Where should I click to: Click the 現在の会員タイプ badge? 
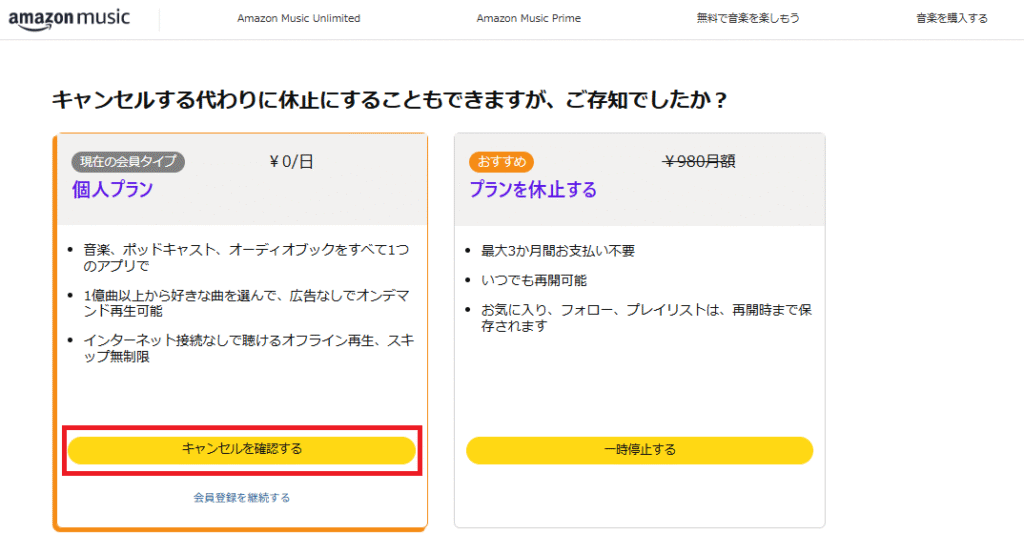[x=128, y=161]
